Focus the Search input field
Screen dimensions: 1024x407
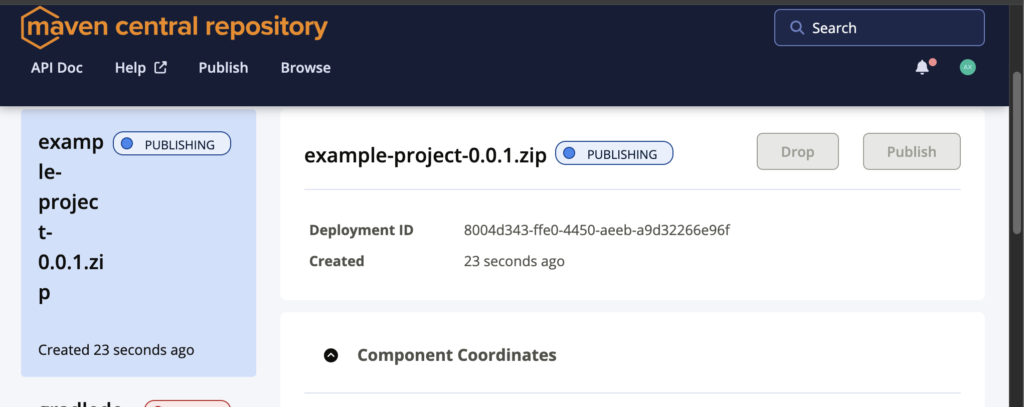tap(890, 28)
